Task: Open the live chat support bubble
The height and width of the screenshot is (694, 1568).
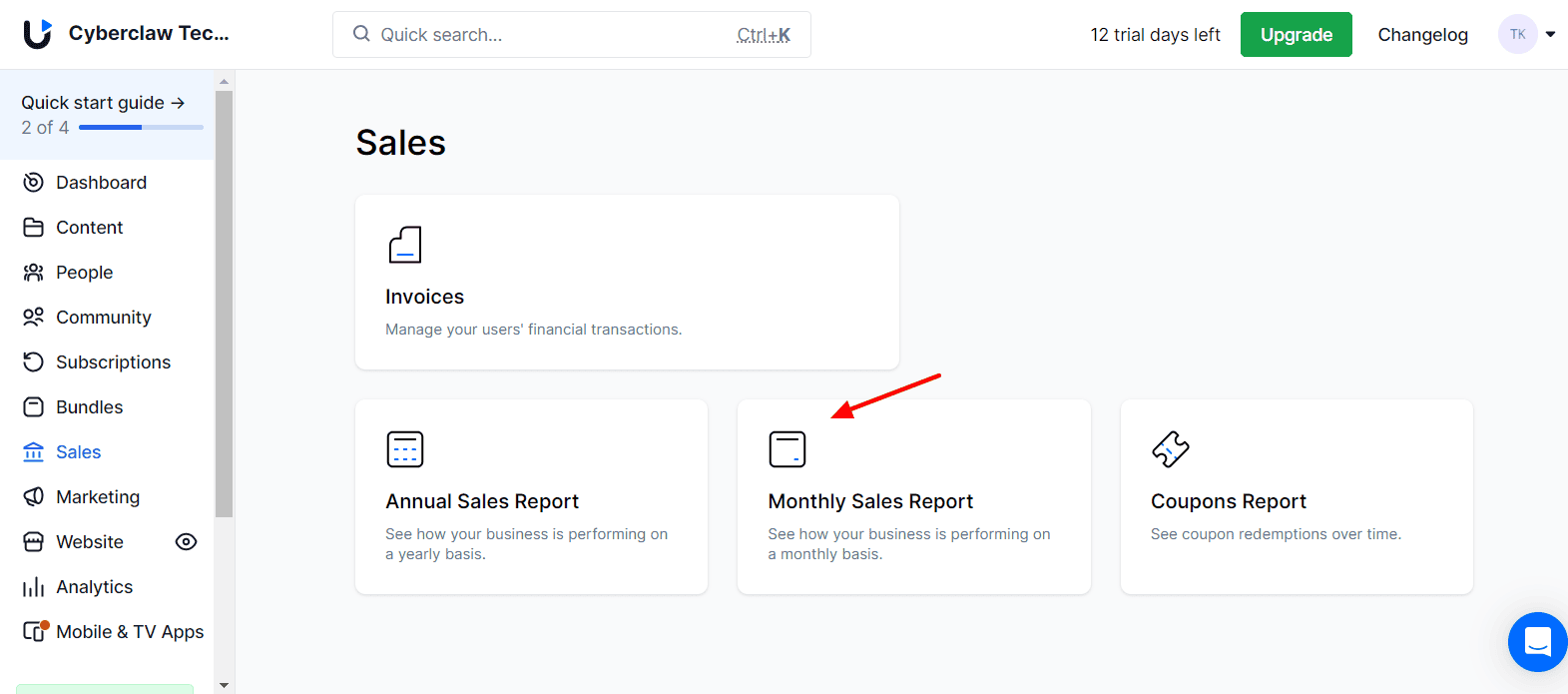Action: (1537, 641)
